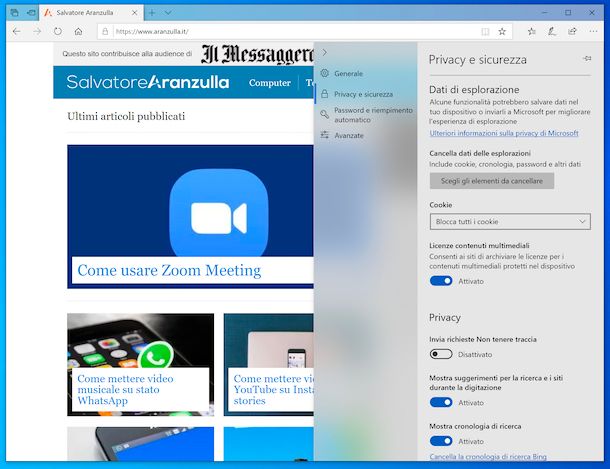Minimize the Edge window
The image size is (610, 469).
[544, 13]
